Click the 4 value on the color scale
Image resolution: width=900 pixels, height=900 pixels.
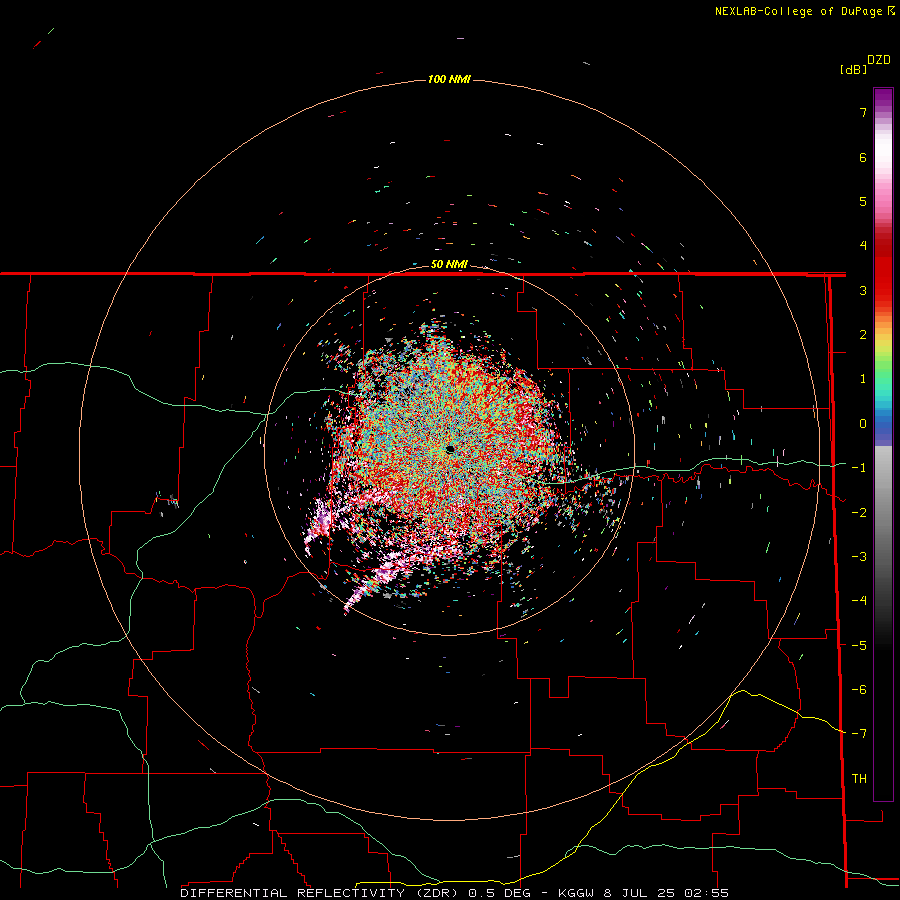pyautogui.click(x=863, y=246)
